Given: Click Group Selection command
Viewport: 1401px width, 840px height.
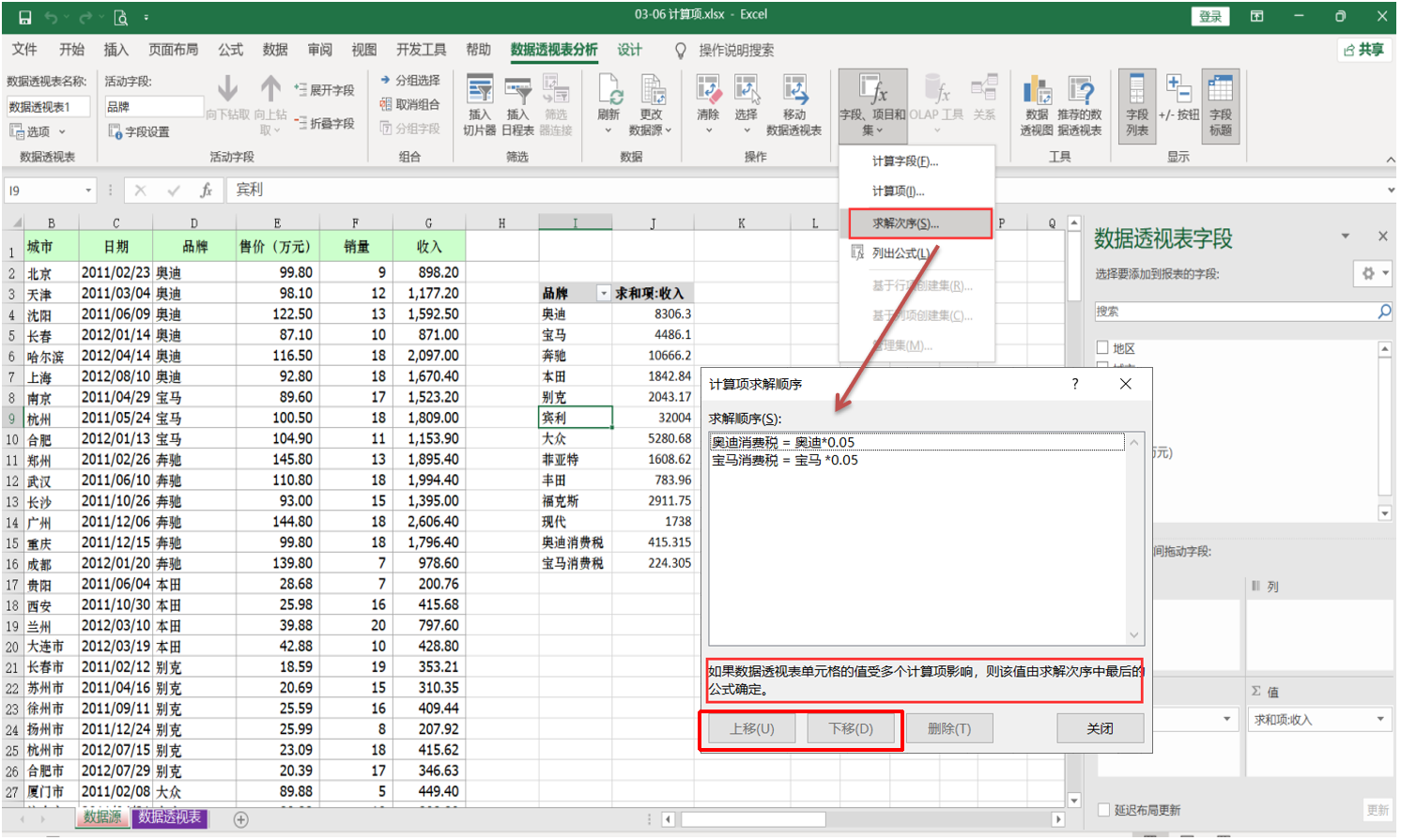Looking at the screenshot, I should 409,81.
